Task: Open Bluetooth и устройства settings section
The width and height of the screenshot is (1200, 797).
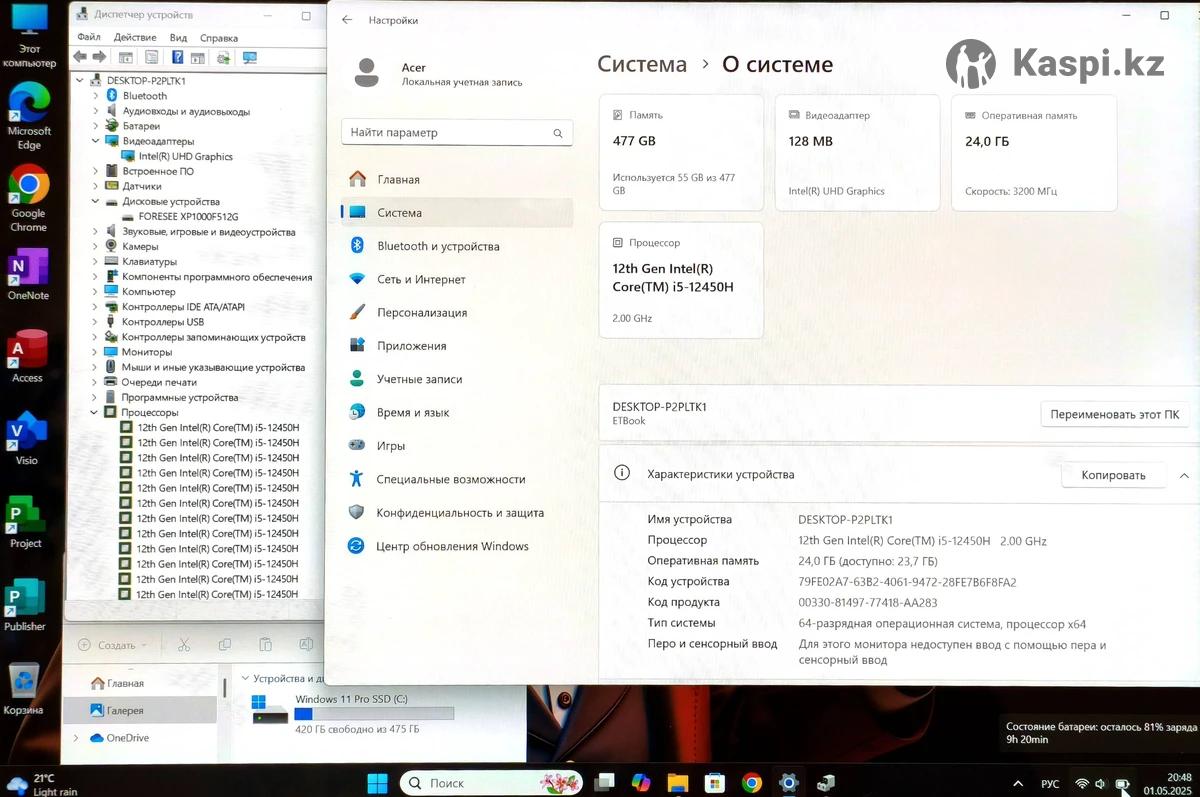Action: click(457, 246)
